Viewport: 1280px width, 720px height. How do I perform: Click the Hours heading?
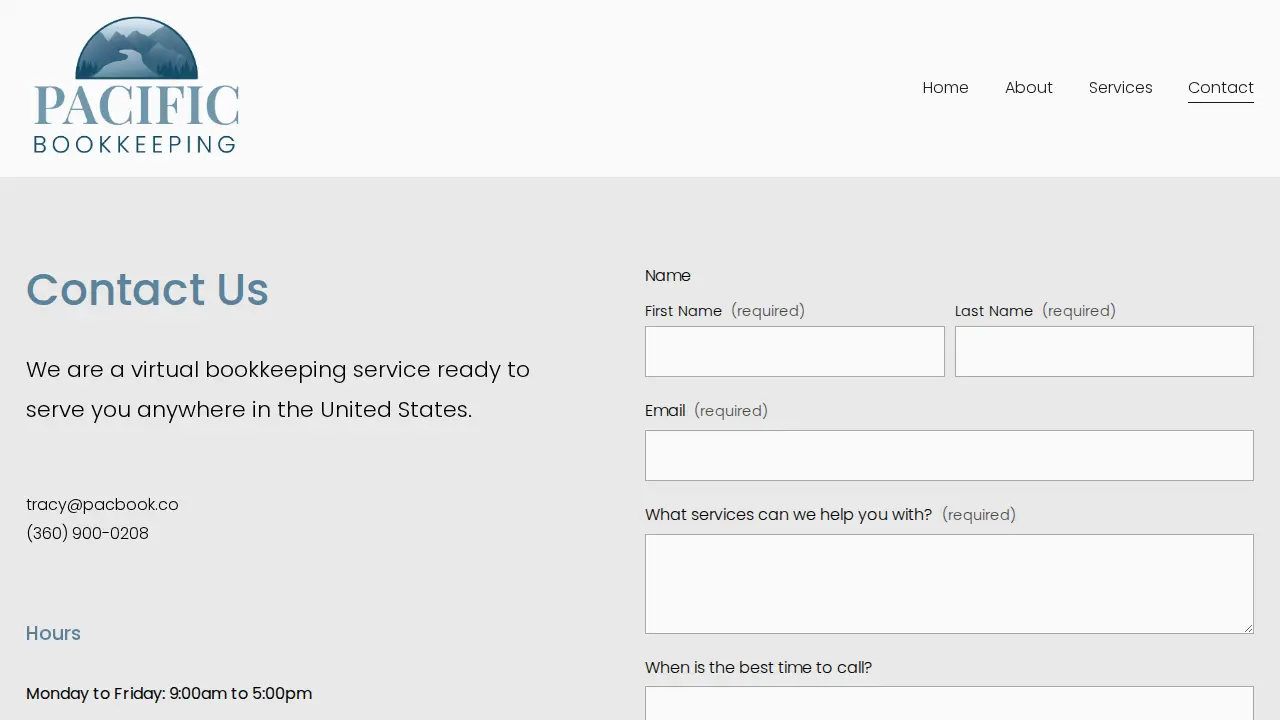pyautogui.click(x=53, y=633)
